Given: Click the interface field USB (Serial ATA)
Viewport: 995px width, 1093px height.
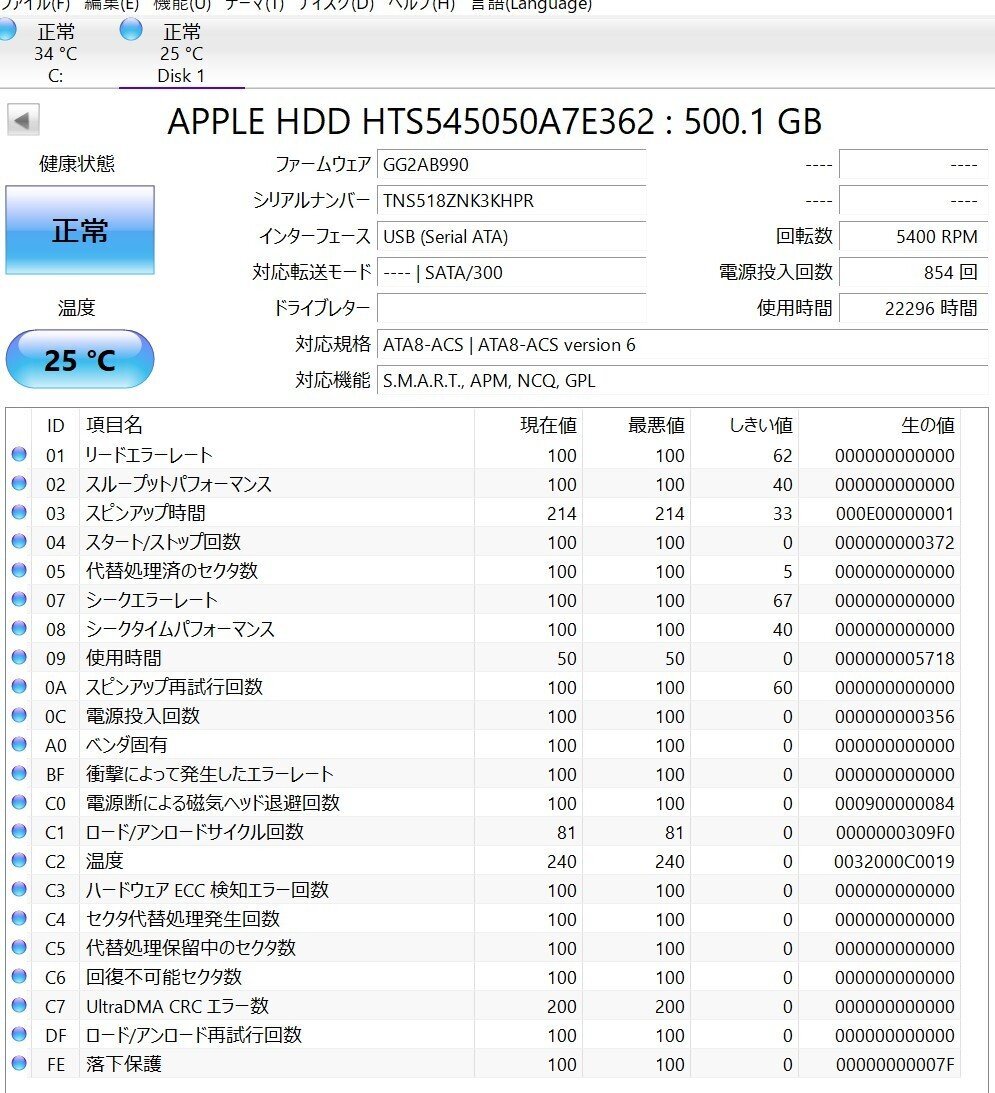Looking at the screenshot, I should pos(511,236).
